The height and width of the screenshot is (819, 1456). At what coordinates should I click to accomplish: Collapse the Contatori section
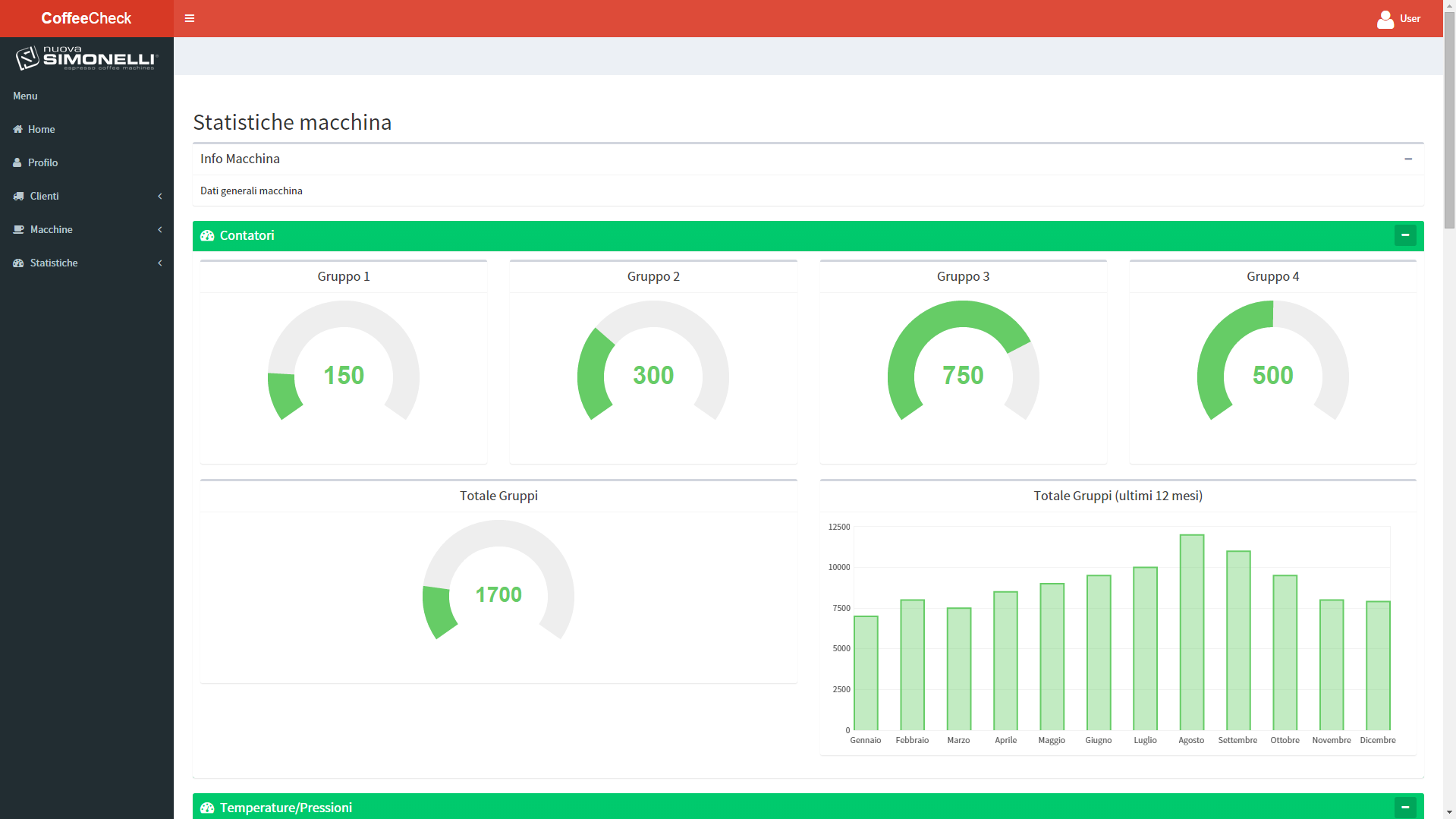[1404, 236]
